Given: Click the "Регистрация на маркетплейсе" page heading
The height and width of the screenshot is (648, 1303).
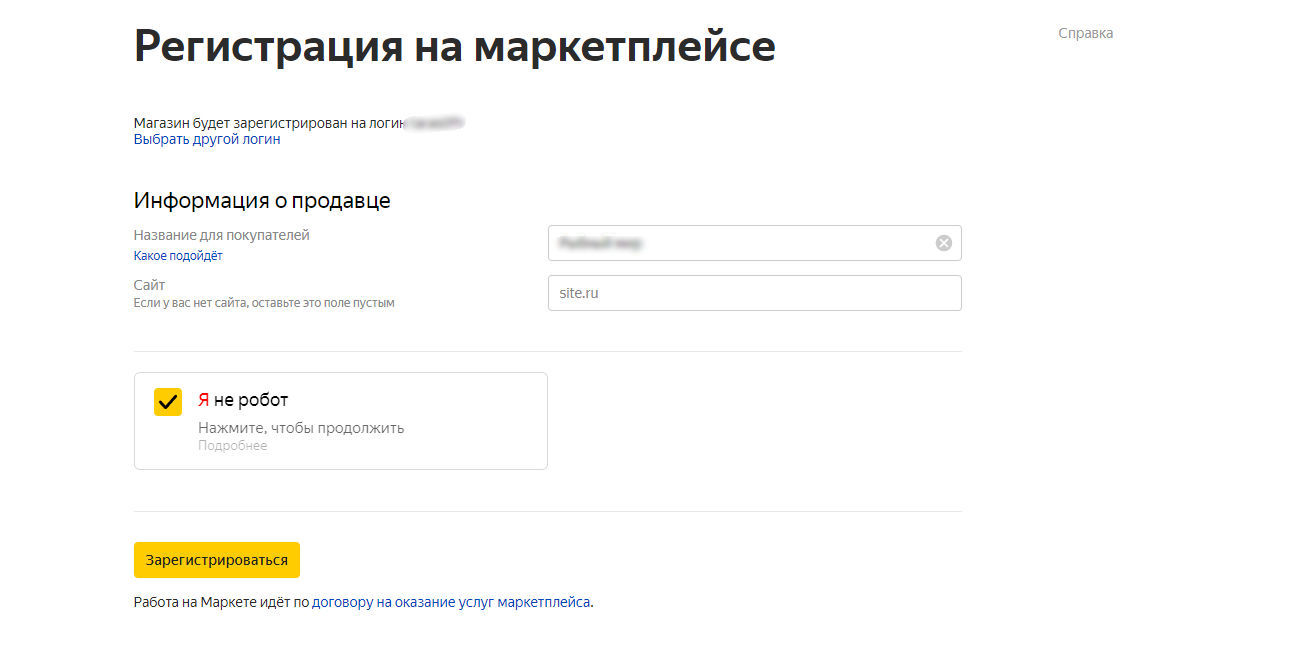Looking at the screenshot, I should [454, 46].
